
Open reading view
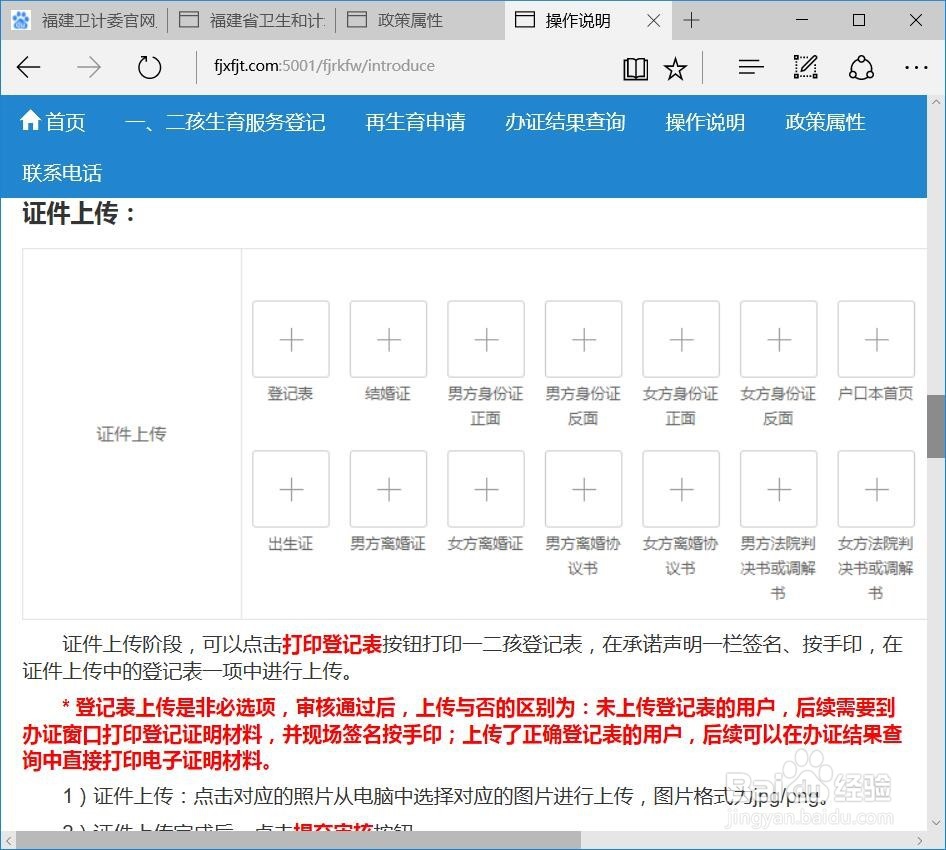point(634,67)
